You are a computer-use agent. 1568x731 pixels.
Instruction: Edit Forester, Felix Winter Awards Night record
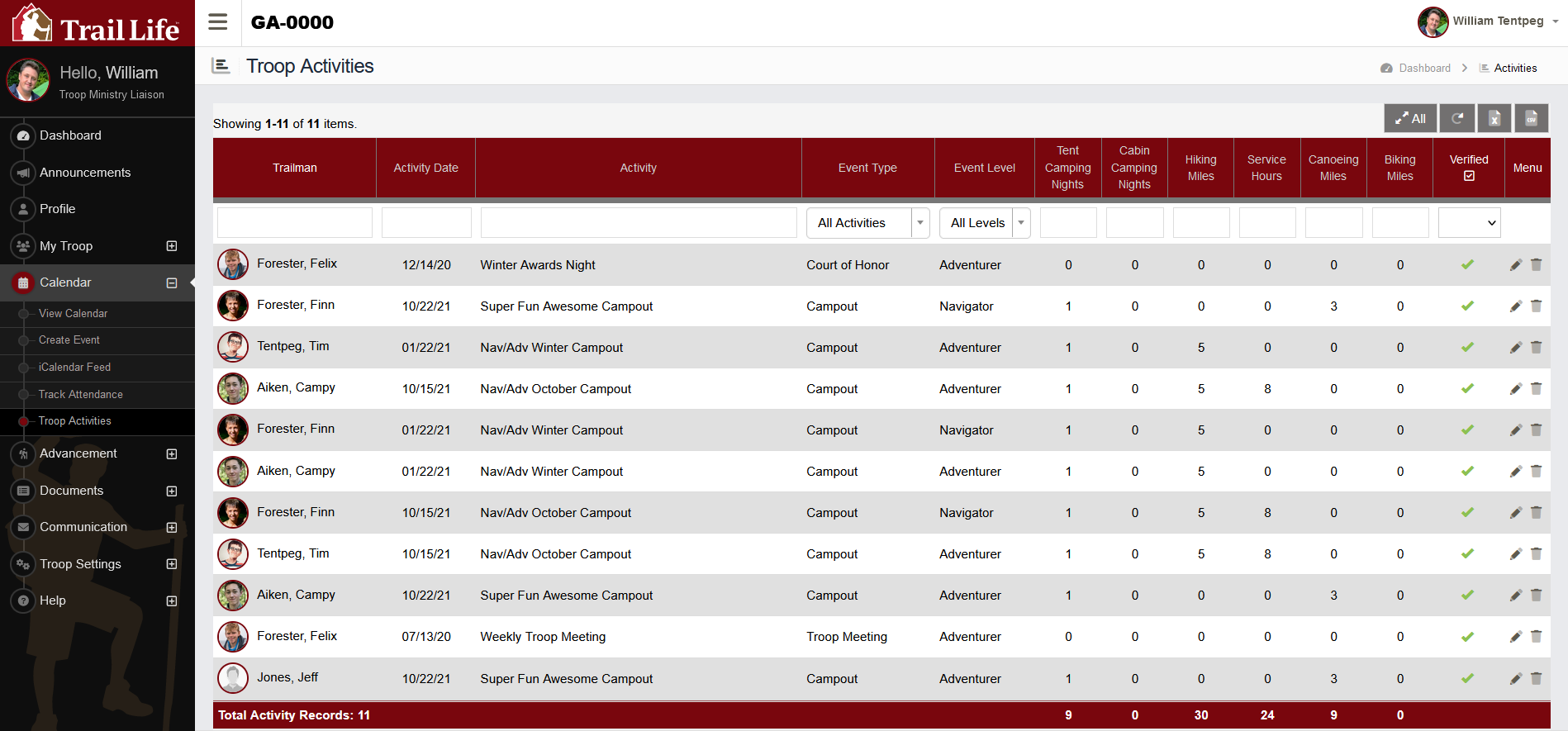pos(1516,265)
